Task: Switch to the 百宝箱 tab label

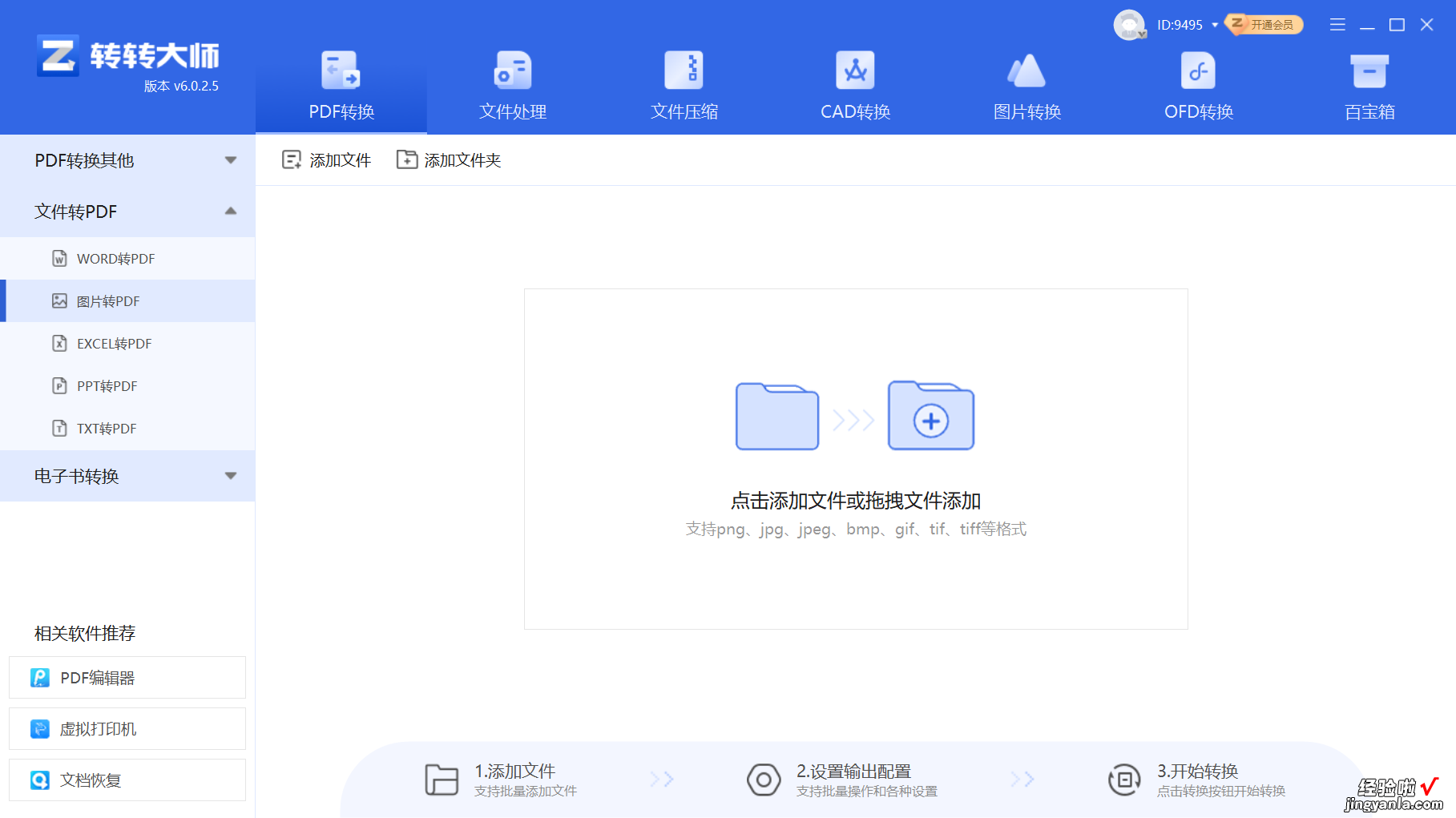Action: [x=1369, y=111]
